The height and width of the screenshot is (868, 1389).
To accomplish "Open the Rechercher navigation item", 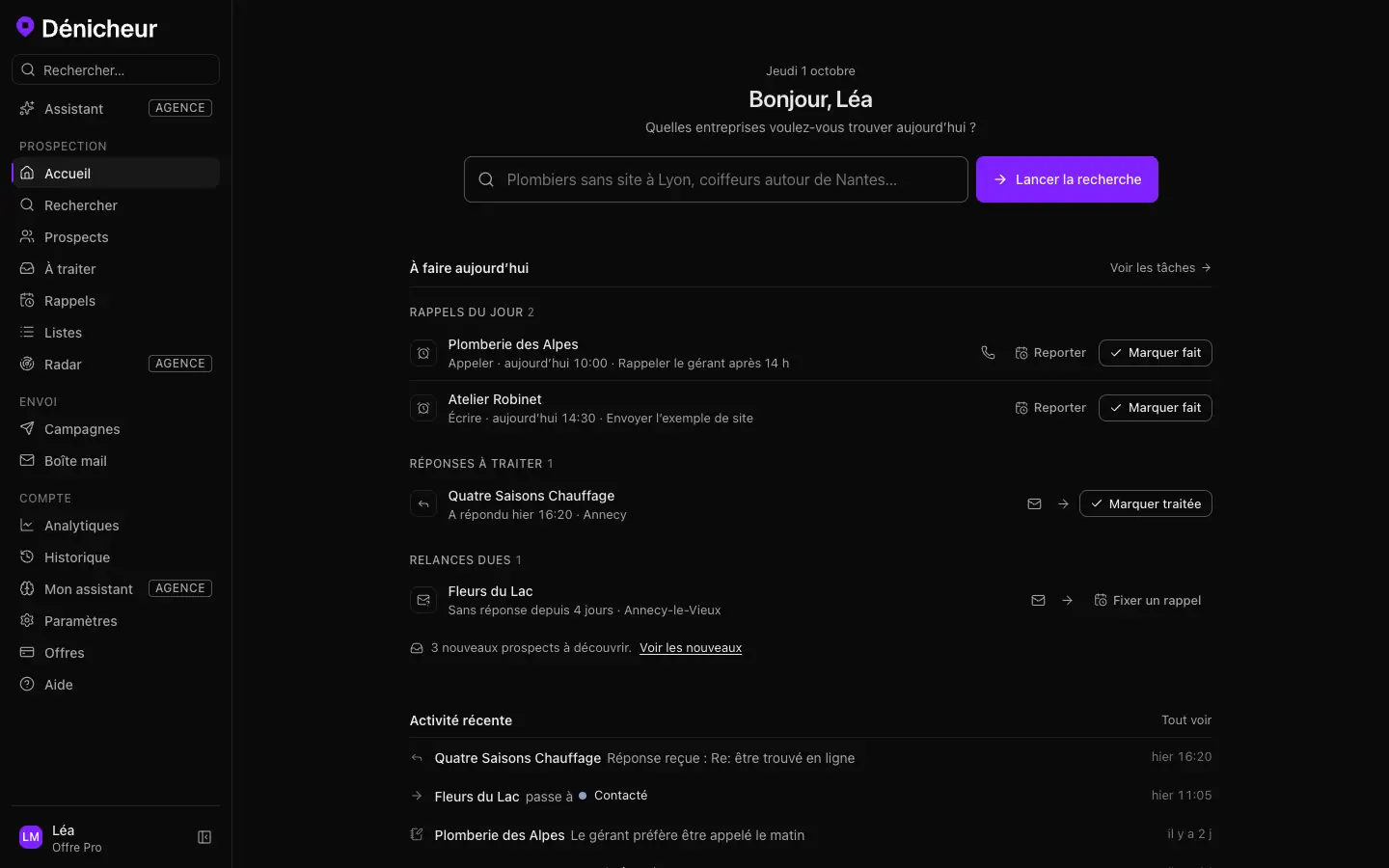I will pyautogui.click(x=116, y=205).
